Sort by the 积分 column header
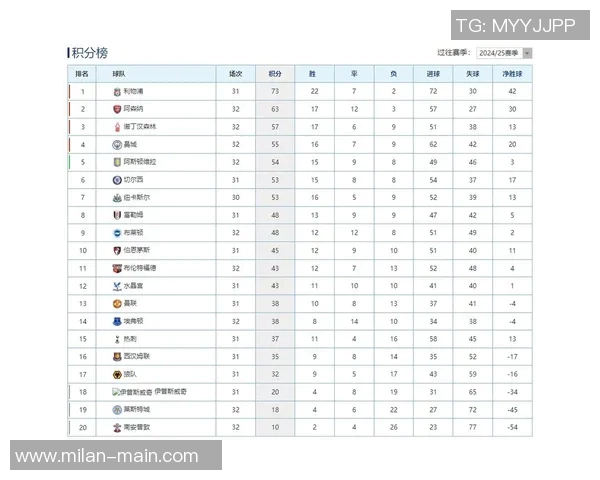600x480 pixels. (x=275, y=74)
